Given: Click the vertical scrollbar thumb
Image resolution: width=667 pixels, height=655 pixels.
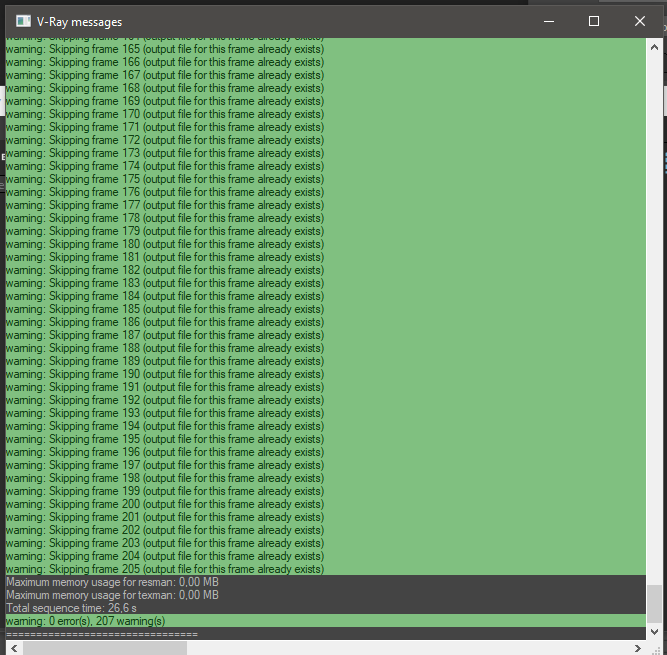Looking at the screenshot, I should coord(654,603).
